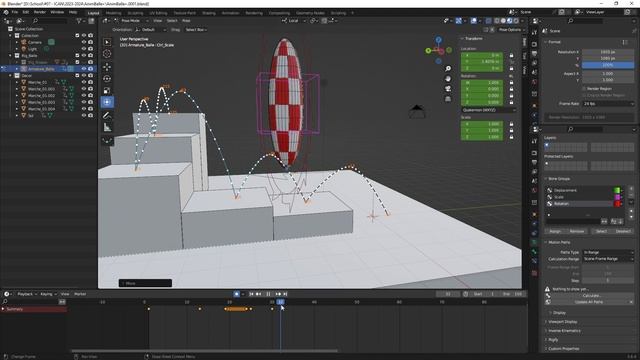Hide the Camera object with its eye icon
The width and height of the screenshot is (640, 360).
[84, 42]
